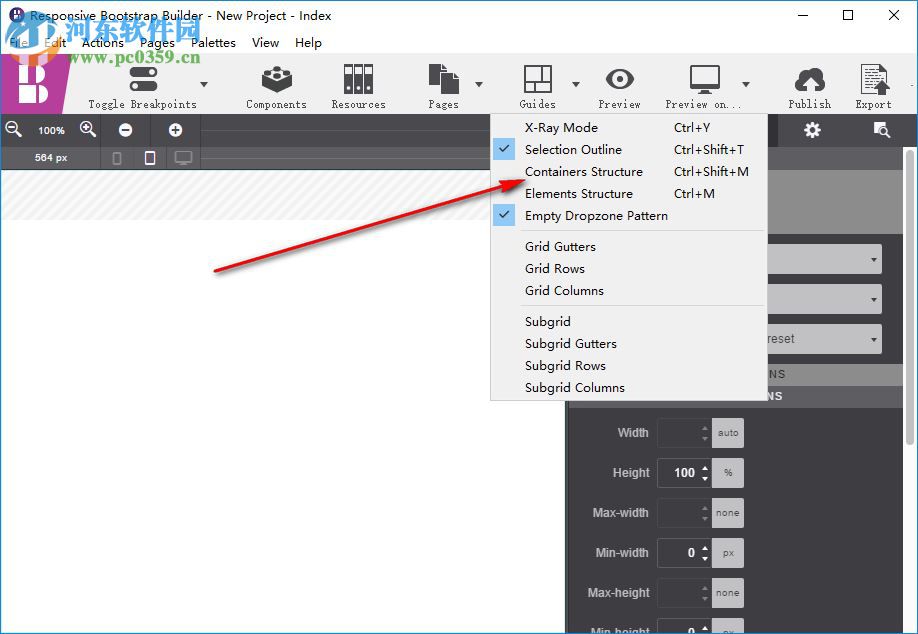Image resolution: width=918 pixels, height=634 pixels.
Task: Select the tablet viewport icon
Action: click(x=150, y=158)
